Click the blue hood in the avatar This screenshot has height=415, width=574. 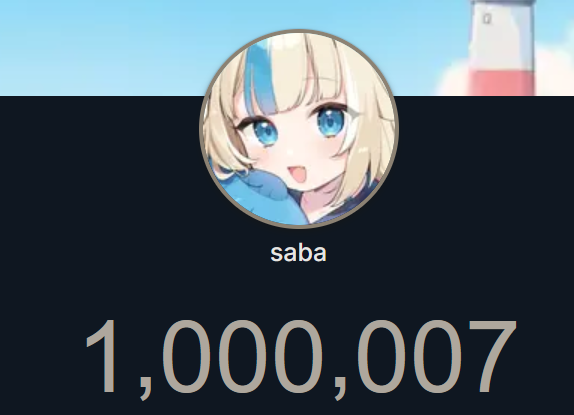point(256,196)
